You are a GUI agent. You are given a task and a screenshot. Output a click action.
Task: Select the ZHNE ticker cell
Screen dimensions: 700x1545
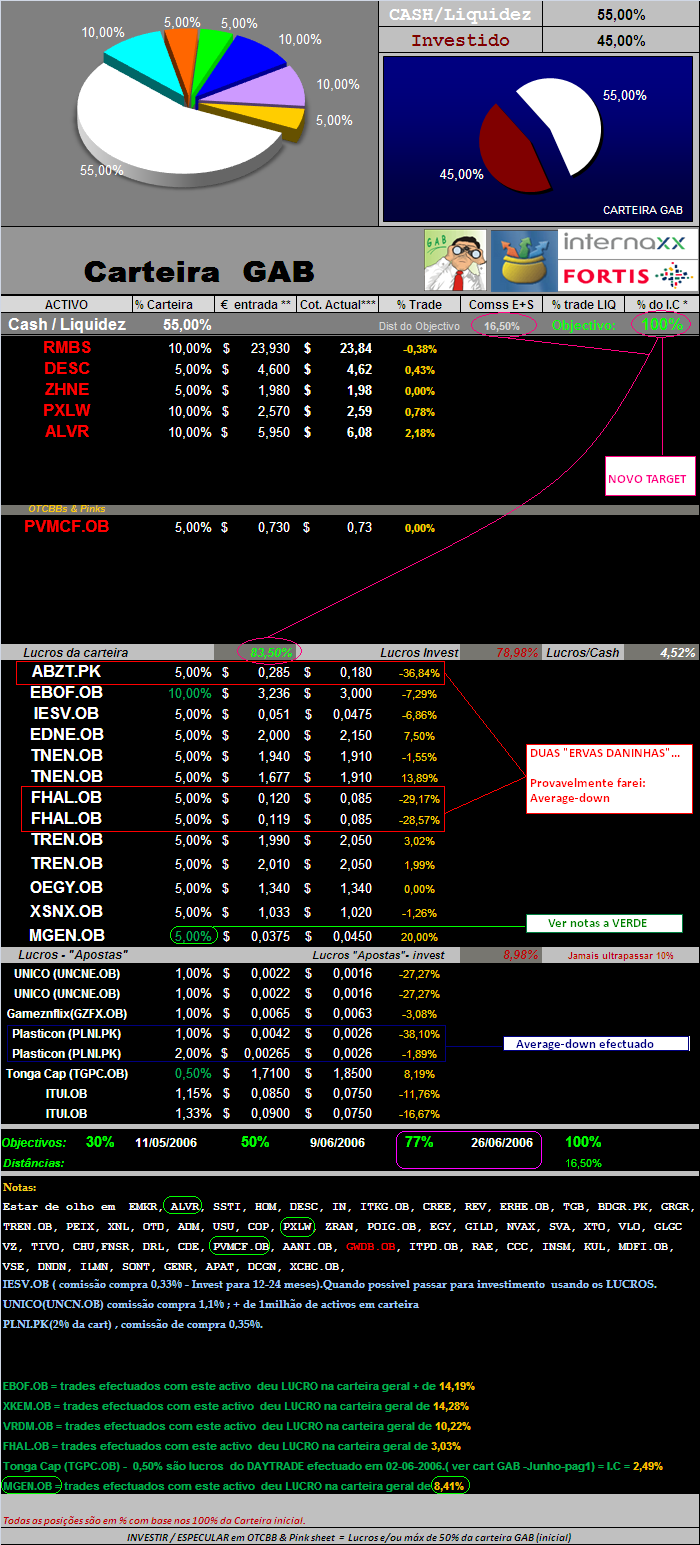pos(66,390)
